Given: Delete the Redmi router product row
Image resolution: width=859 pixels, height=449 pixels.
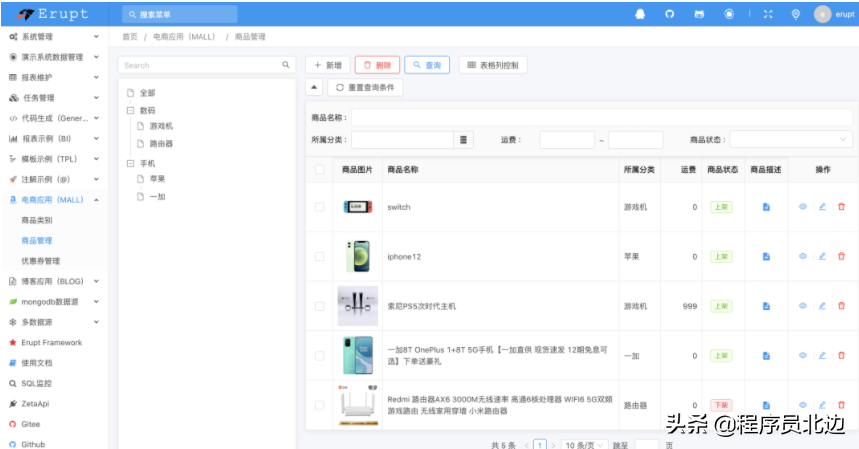Looking at the screenshot, I should point(841,405).
